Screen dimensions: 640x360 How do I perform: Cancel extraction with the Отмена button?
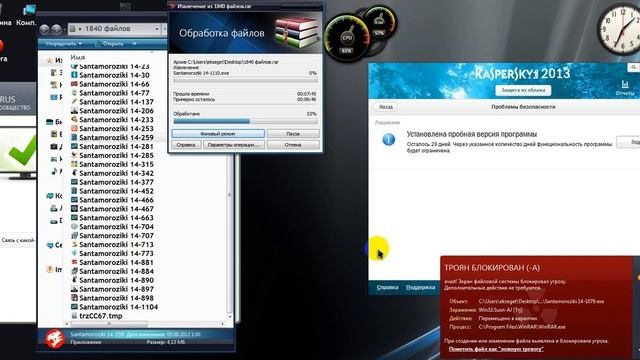pos(293,144)
